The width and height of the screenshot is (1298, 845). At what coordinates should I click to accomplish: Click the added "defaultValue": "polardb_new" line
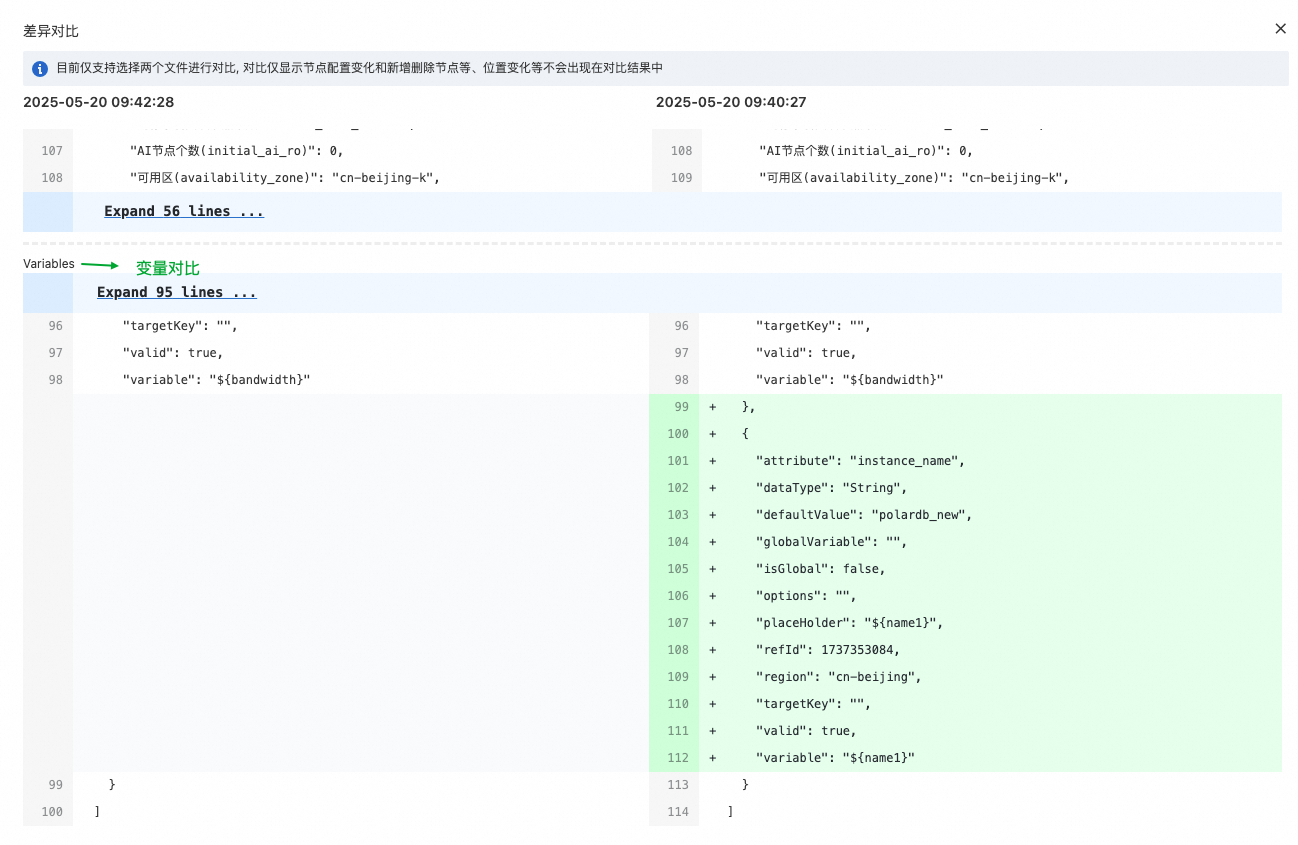pos(864,515)
